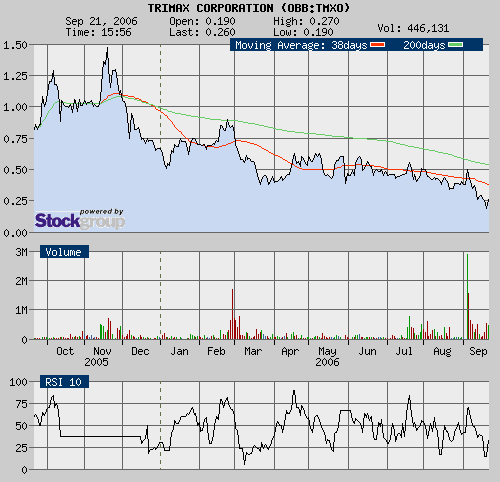Click the Sep month label
500x482 pixels.
(x=478, y=351)
